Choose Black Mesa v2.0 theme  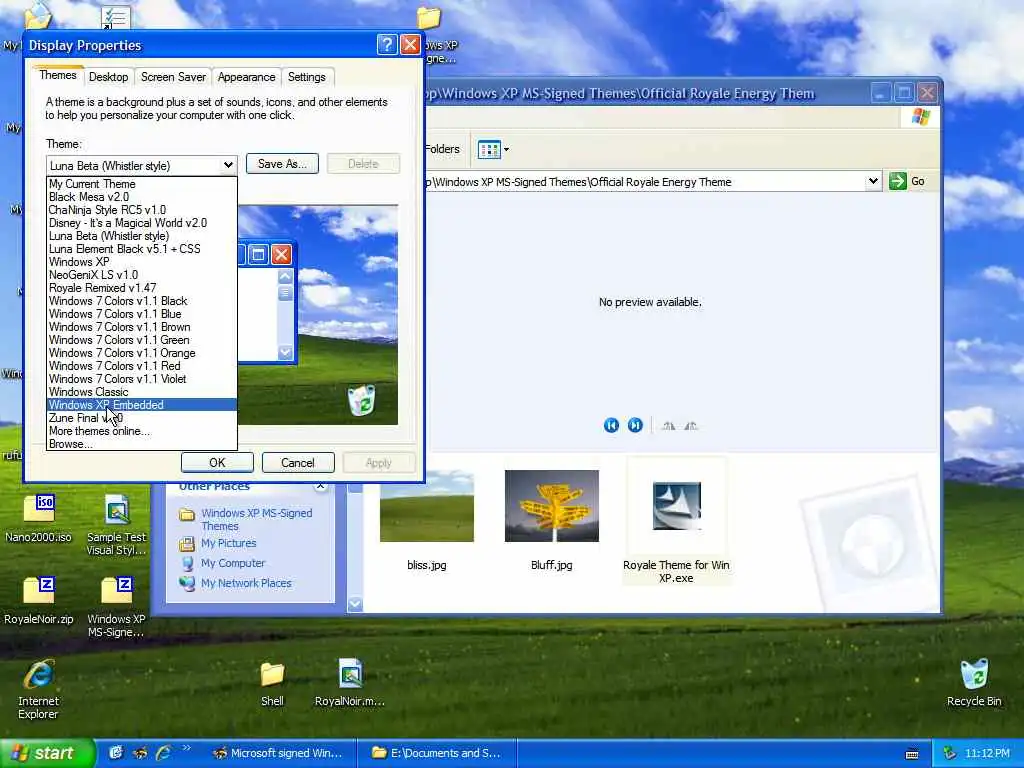click(142, 197)
